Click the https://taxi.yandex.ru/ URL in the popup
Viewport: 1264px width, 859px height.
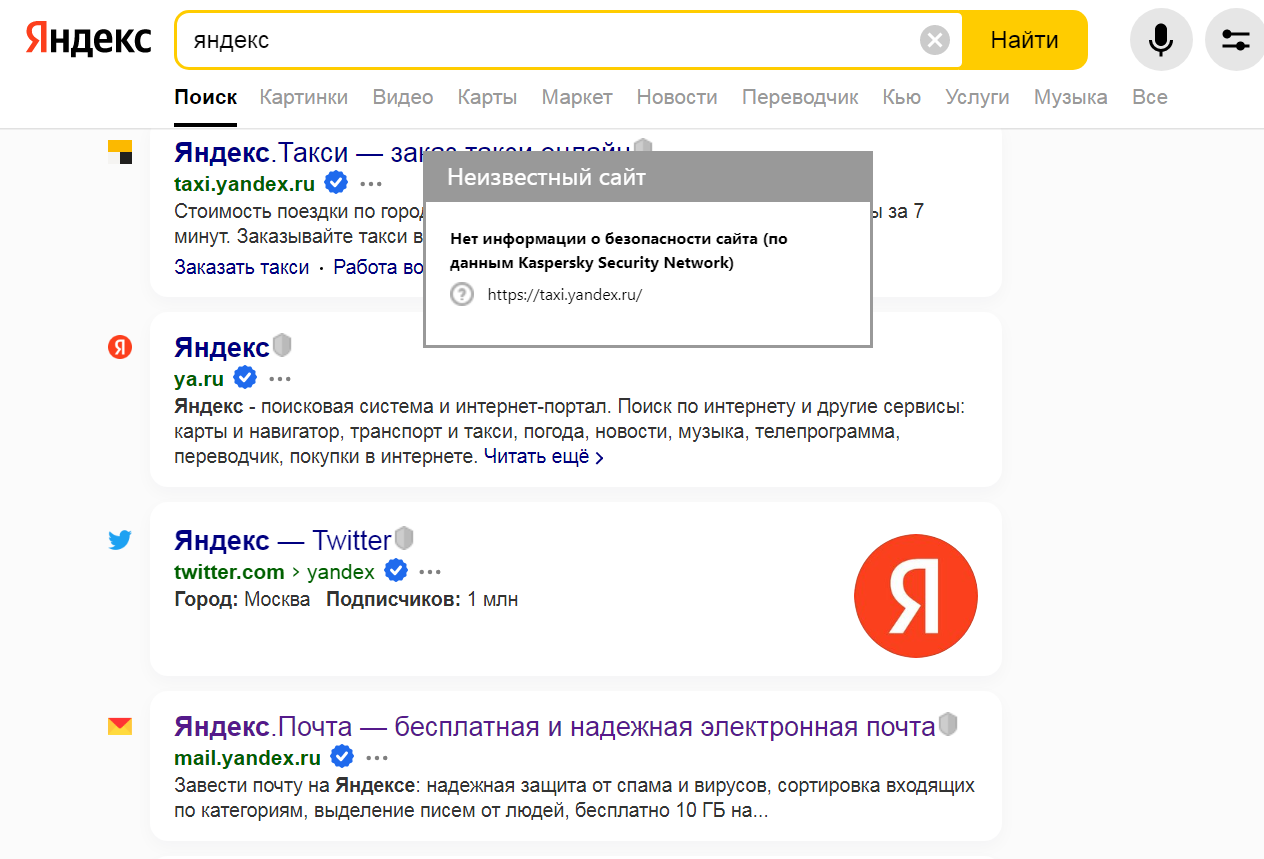coord(565,295)
